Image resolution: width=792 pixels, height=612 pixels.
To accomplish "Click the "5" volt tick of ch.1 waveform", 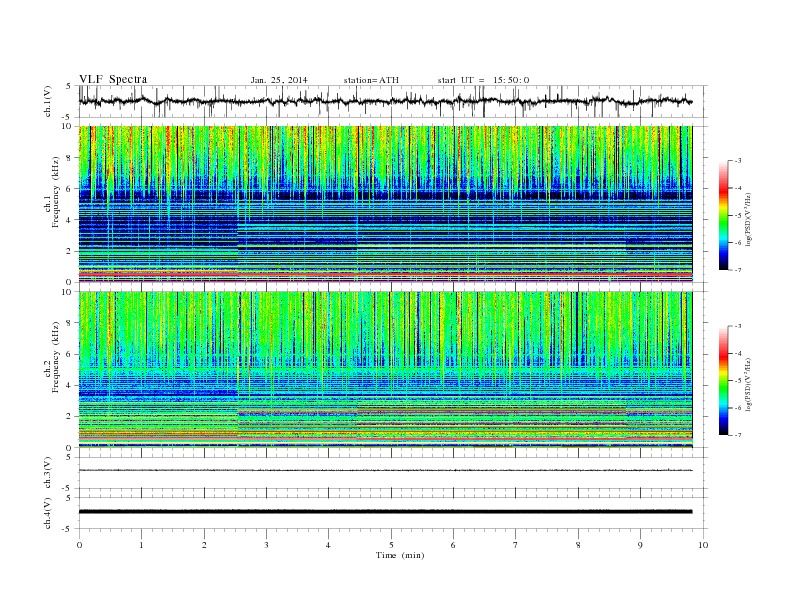I will (69, 86).
